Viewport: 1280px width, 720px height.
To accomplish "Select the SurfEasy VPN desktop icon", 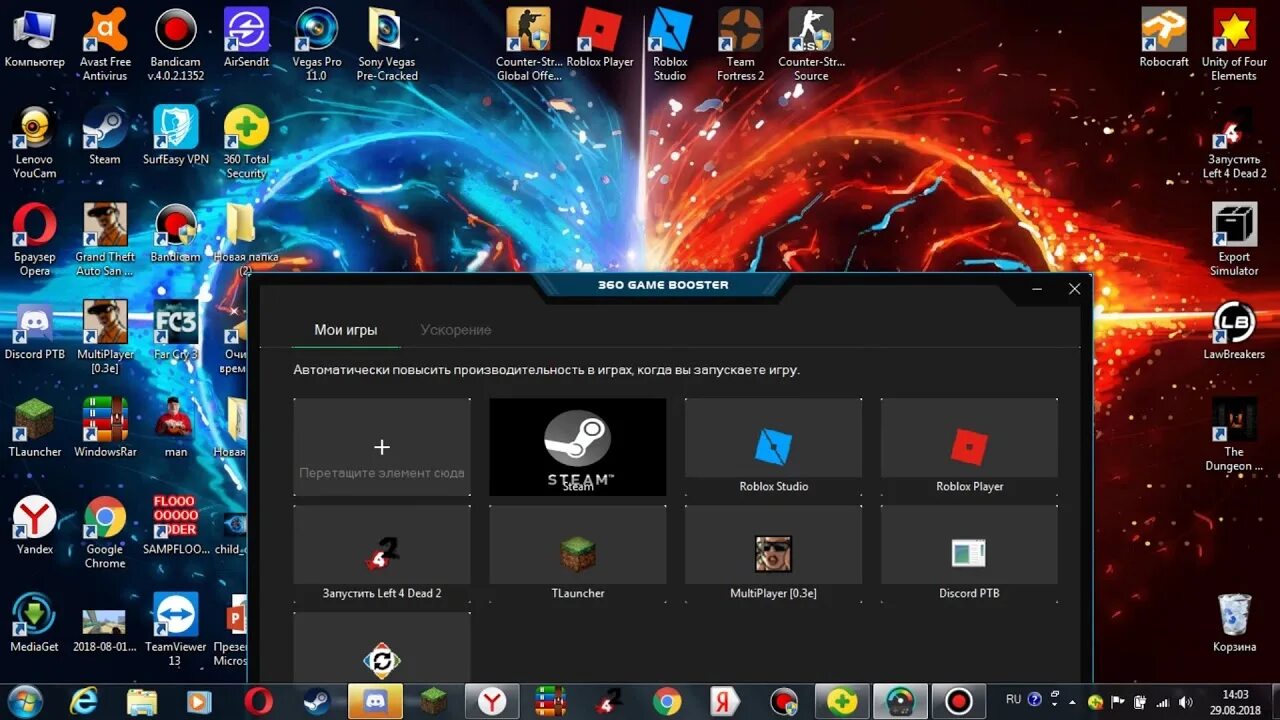I will 176,137.
